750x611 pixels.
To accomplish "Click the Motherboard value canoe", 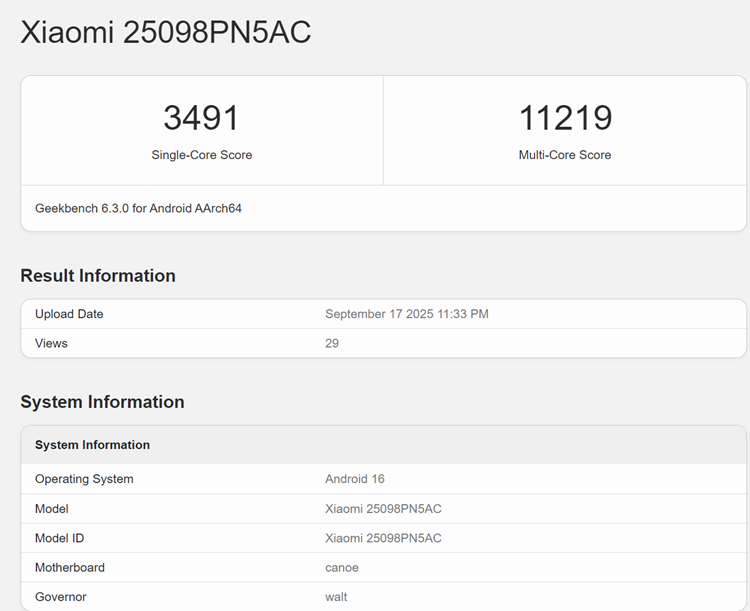I will click(342, 568).
